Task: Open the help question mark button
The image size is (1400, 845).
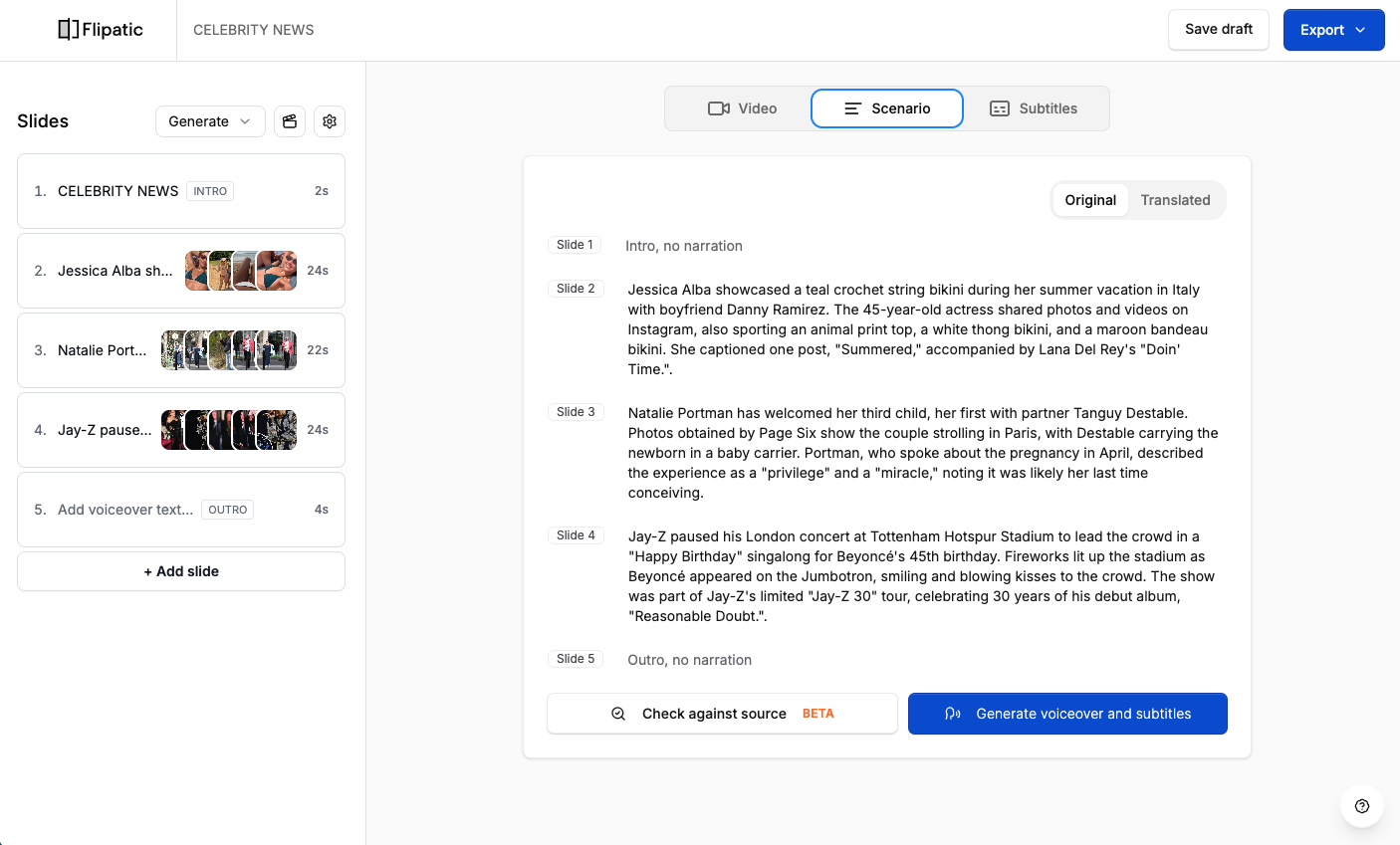Action: [x=1362, y=806]
